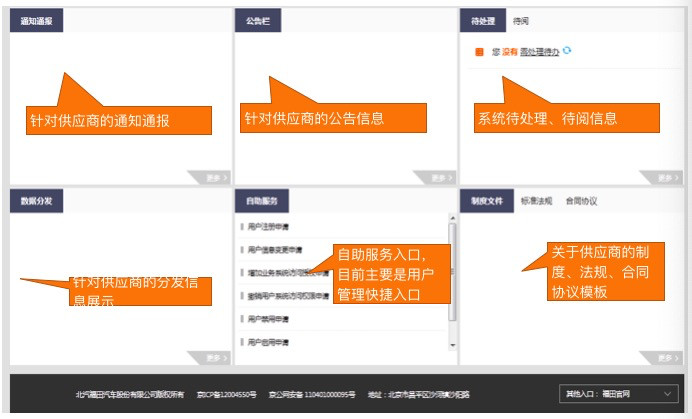This screenshot has width=692, height=419.
Task: Click the refresh icon beside 需处理待办
Action: coord(568,50)
